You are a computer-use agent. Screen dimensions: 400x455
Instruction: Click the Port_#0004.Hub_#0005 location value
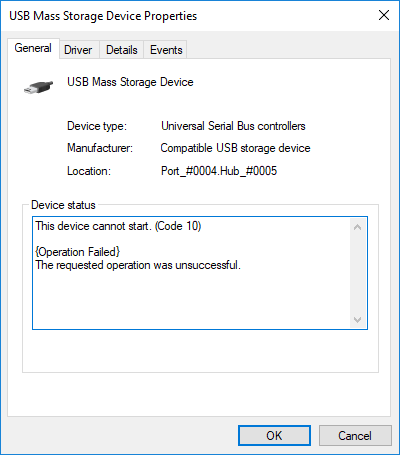click(x=219, y=171)
